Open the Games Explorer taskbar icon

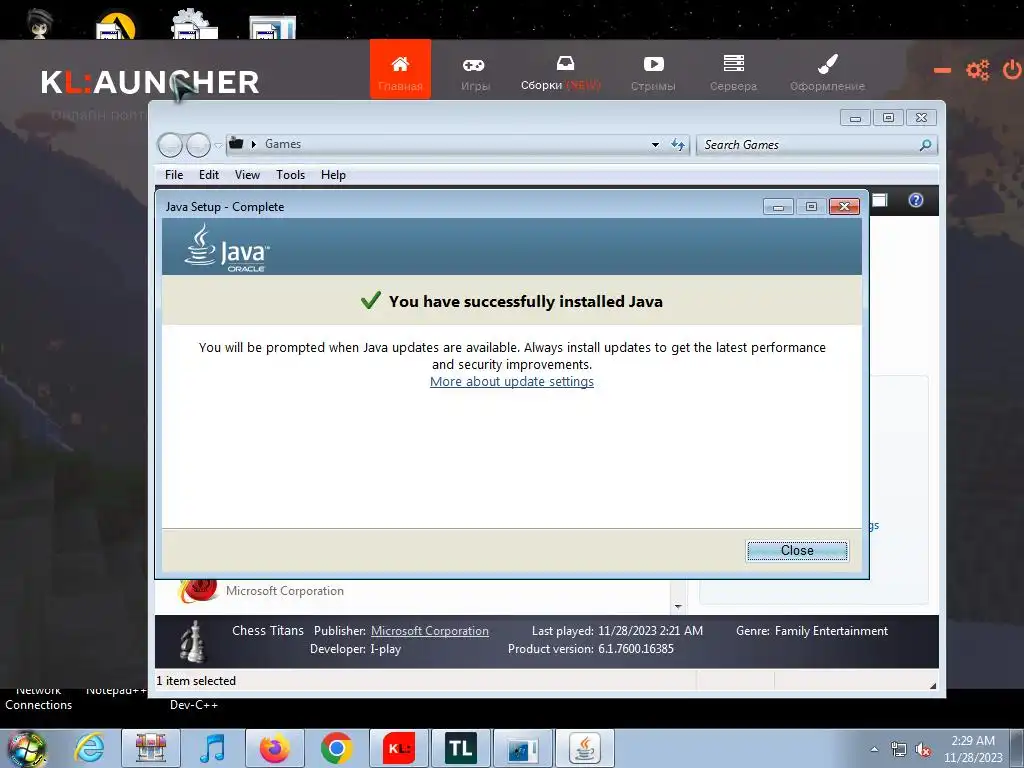[150, 748]
